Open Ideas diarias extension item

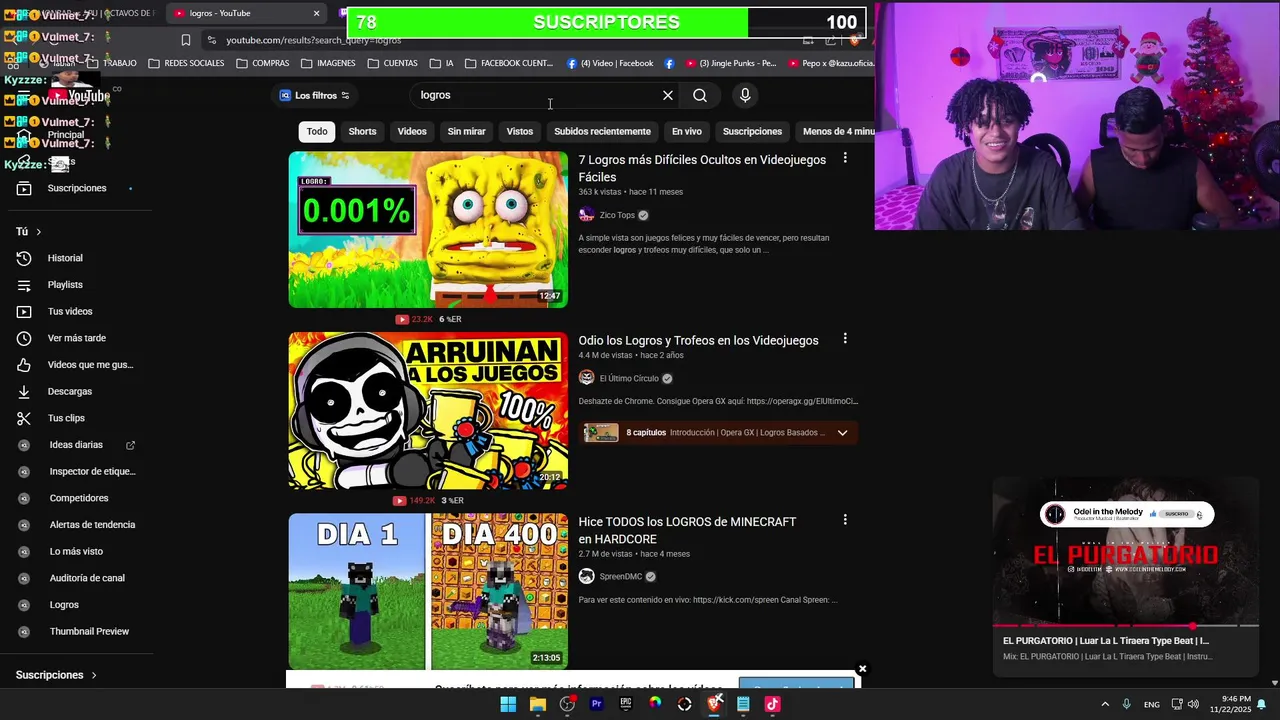click(76, 445)
